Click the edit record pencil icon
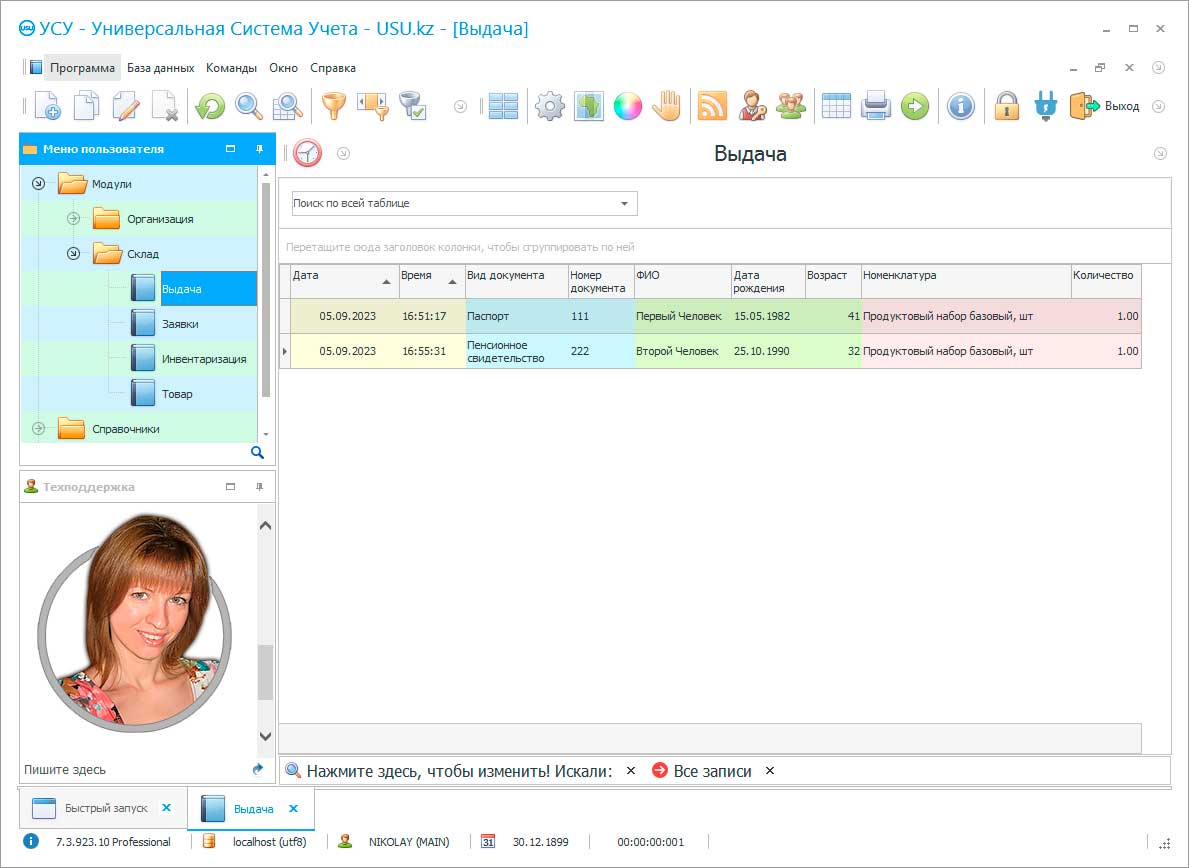The width and height of the screenshot is (1189, 868). pyautogui.click(x=126, y=106)
